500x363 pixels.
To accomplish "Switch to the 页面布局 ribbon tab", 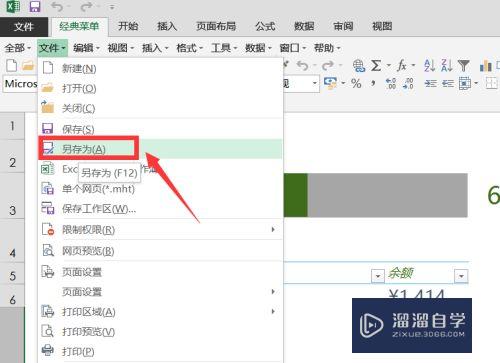I will pyautogui.click(x=216, y=26).
